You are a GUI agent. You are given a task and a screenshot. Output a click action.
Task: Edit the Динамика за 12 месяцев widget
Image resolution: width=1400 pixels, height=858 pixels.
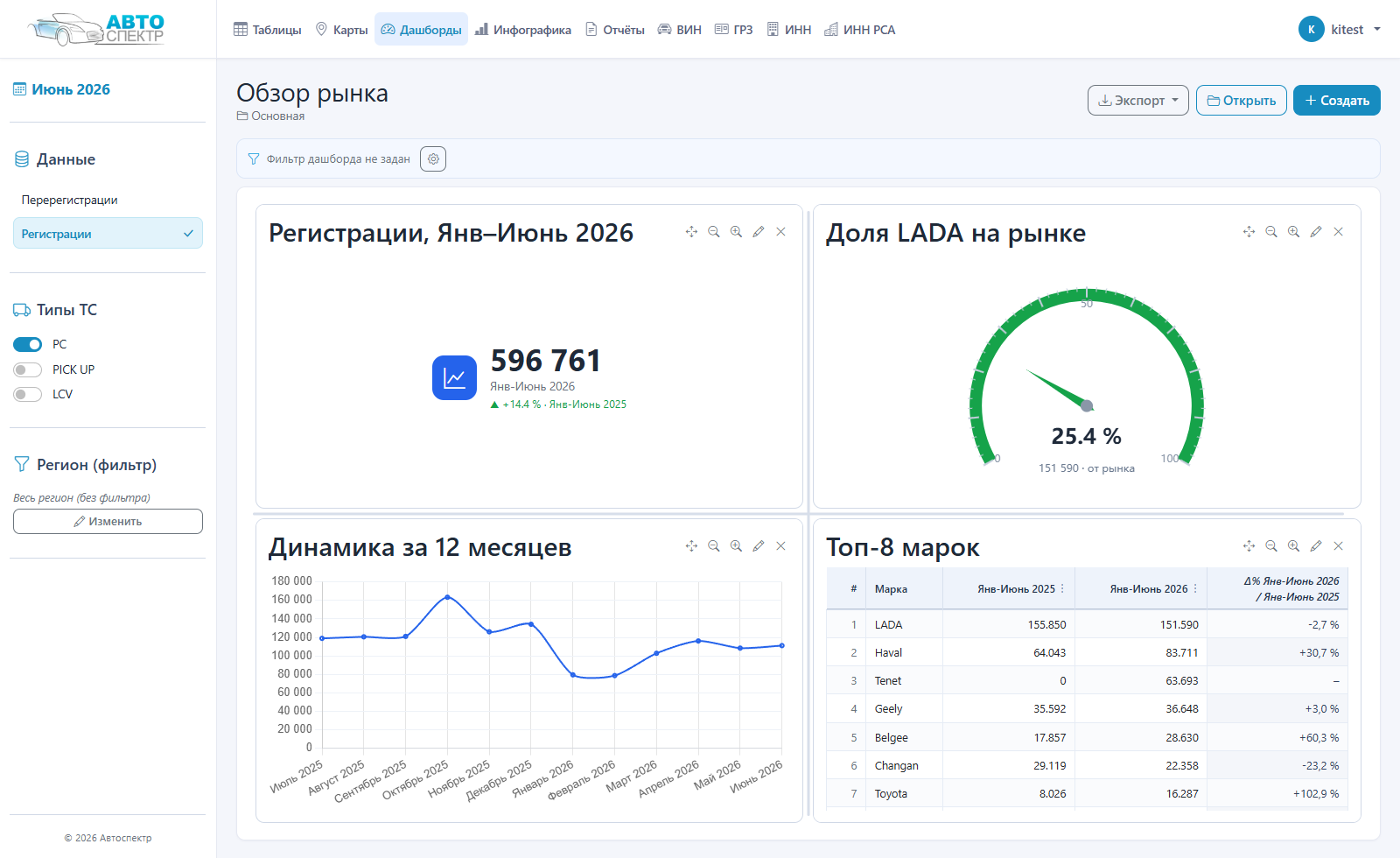(x=759, y=546)
